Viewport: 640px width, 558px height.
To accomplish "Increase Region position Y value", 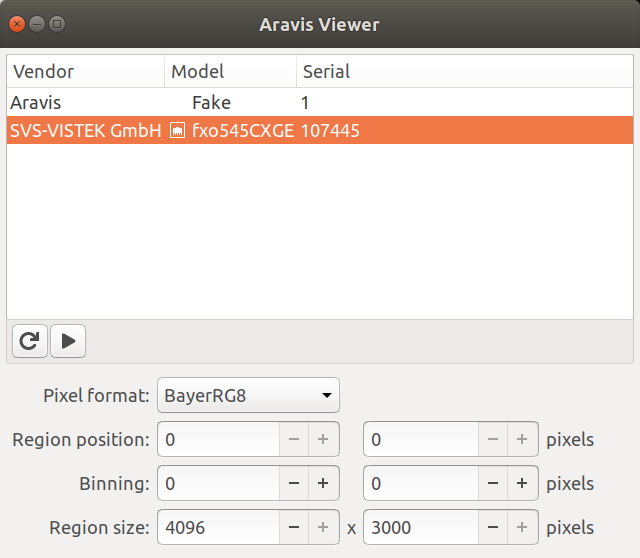I will pyautogui.click(x=522, y=439).
